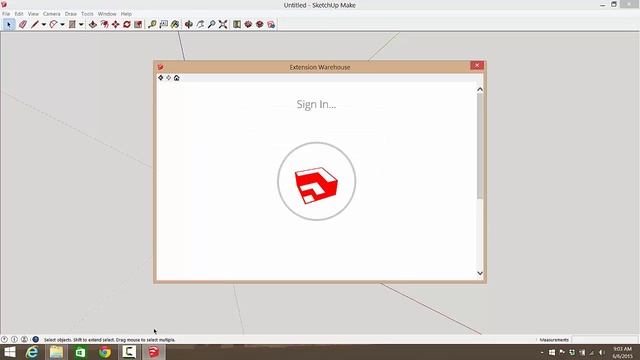Open the Camera menu
Screen dimensions: 640x360
[x=51, y=14]
